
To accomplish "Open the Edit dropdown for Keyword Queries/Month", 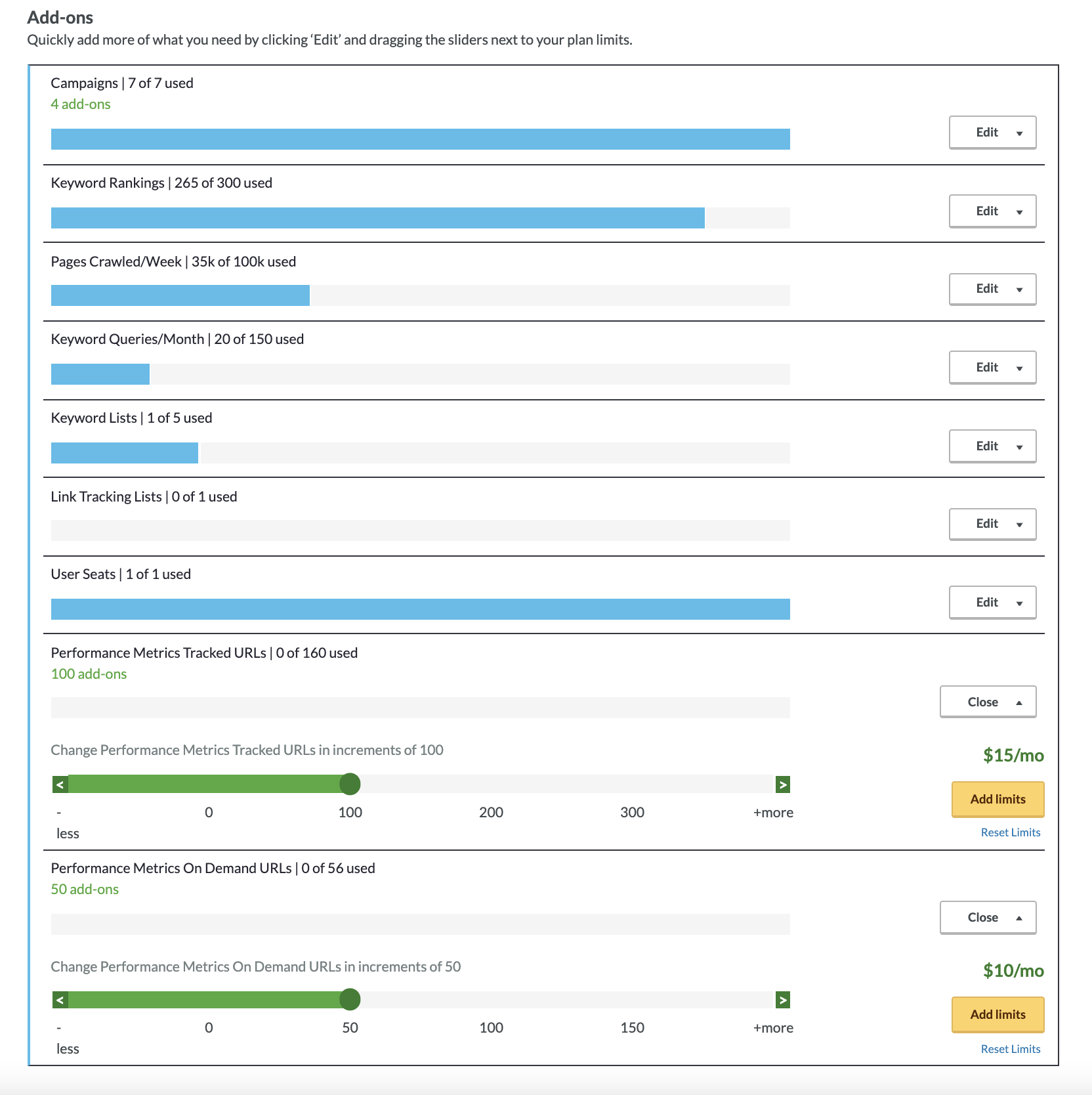I will click(992, 367).
